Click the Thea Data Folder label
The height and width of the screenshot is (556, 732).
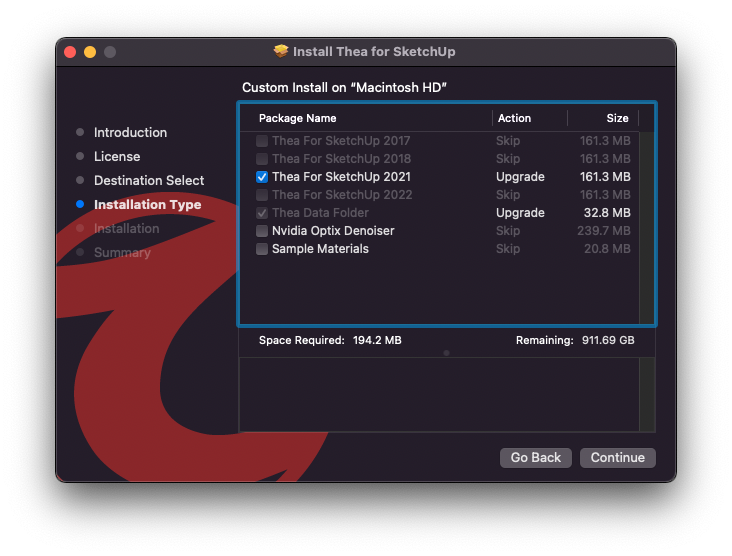pyautogui.click(x=320, y=213)
